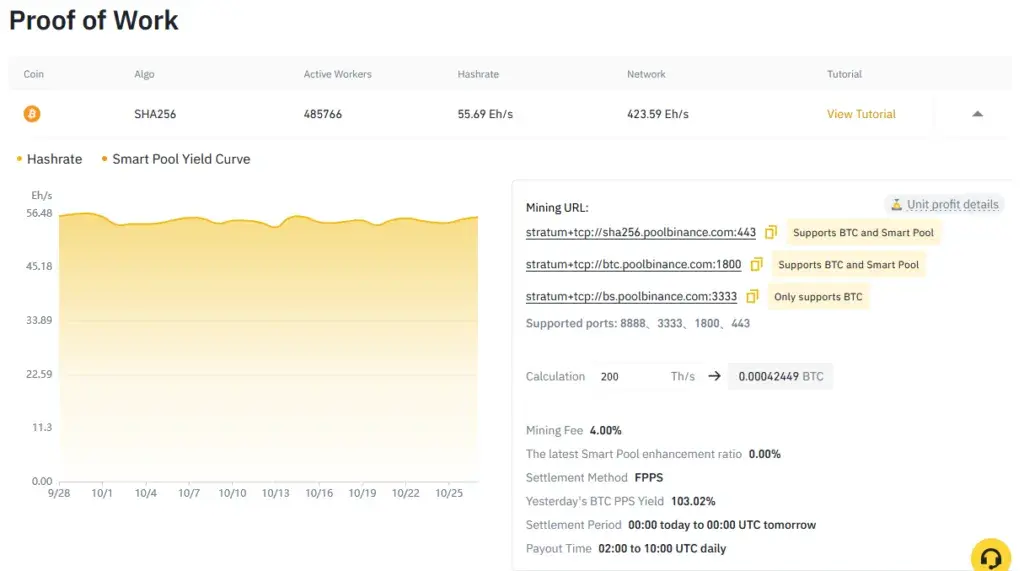The width and height of the screenshot is (1024, 571).
Task: Collapse the SHA256 row with the up arrow
Action: coord(977,114)
